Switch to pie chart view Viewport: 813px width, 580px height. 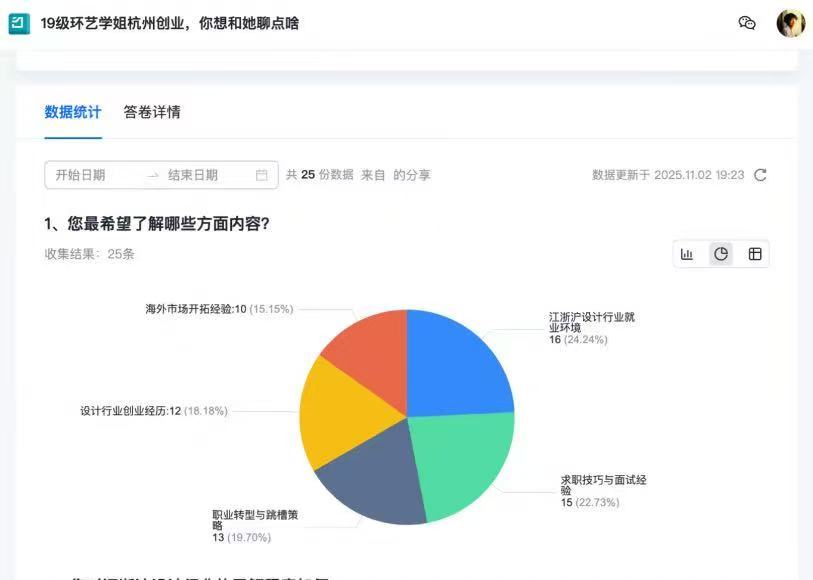point(721,254)
